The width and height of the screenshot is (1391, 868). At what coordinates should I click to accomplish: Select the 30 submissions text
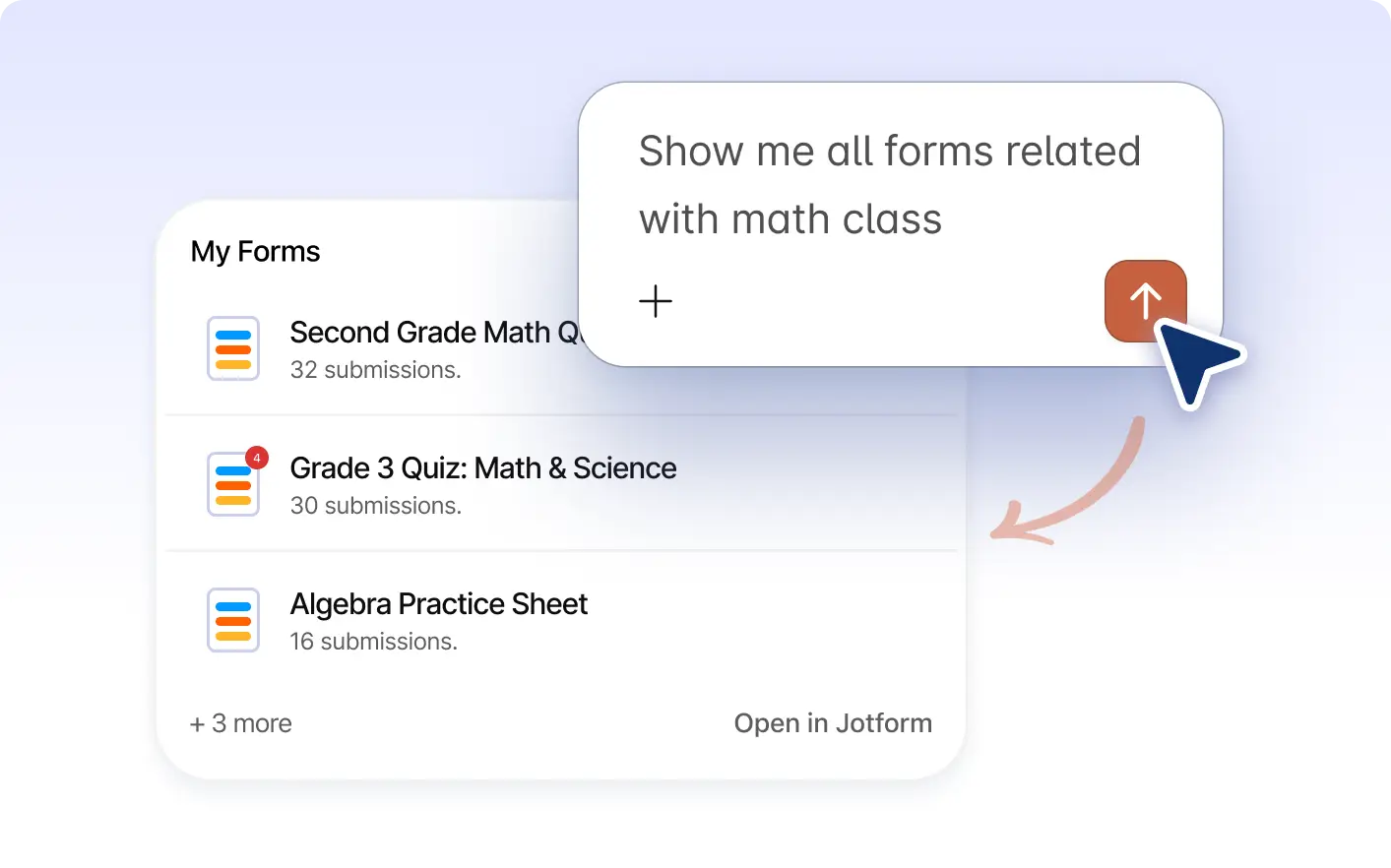point(376,506)
